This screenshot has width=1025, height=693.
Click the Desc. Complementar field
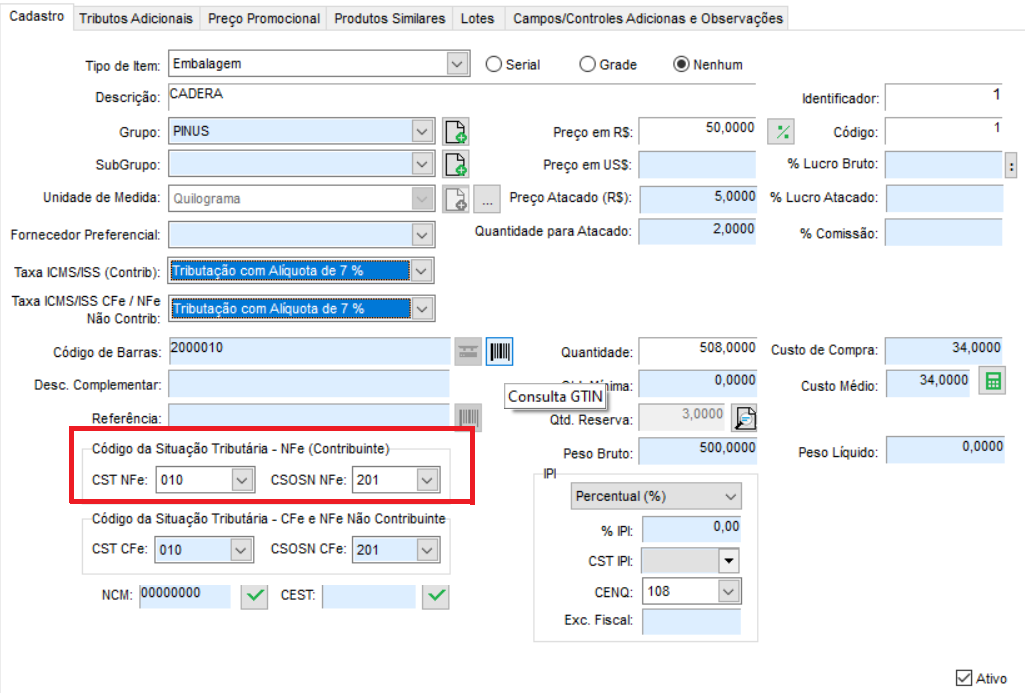309,384
